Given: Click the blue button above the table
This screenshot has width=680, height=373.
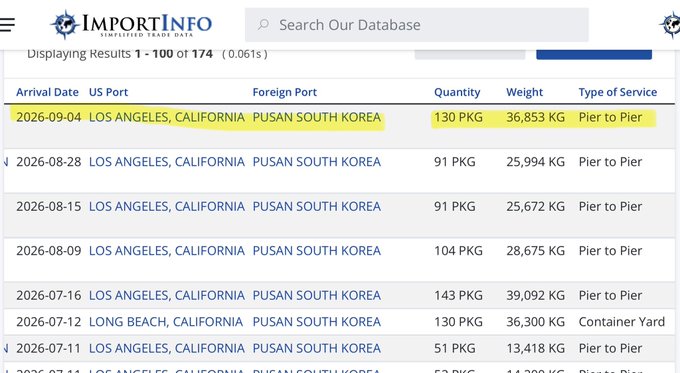Looking at the screenshot, I should [594, 55].
